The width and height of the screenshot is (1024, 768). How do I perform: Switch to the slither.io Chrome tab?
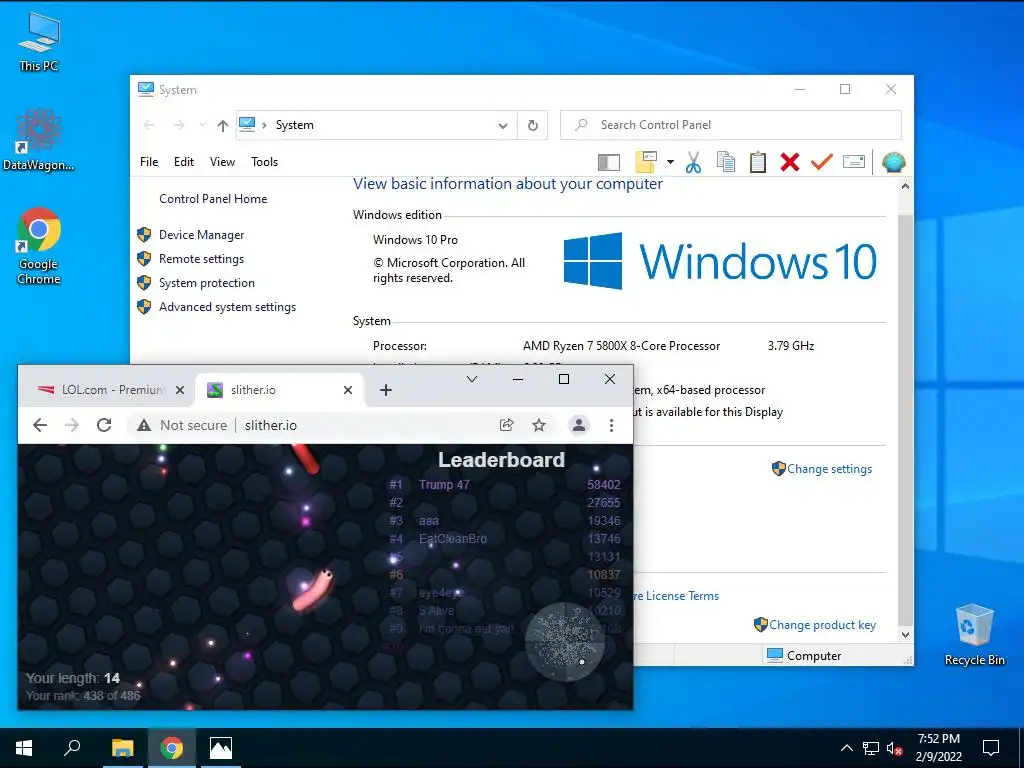coord(281,390)
